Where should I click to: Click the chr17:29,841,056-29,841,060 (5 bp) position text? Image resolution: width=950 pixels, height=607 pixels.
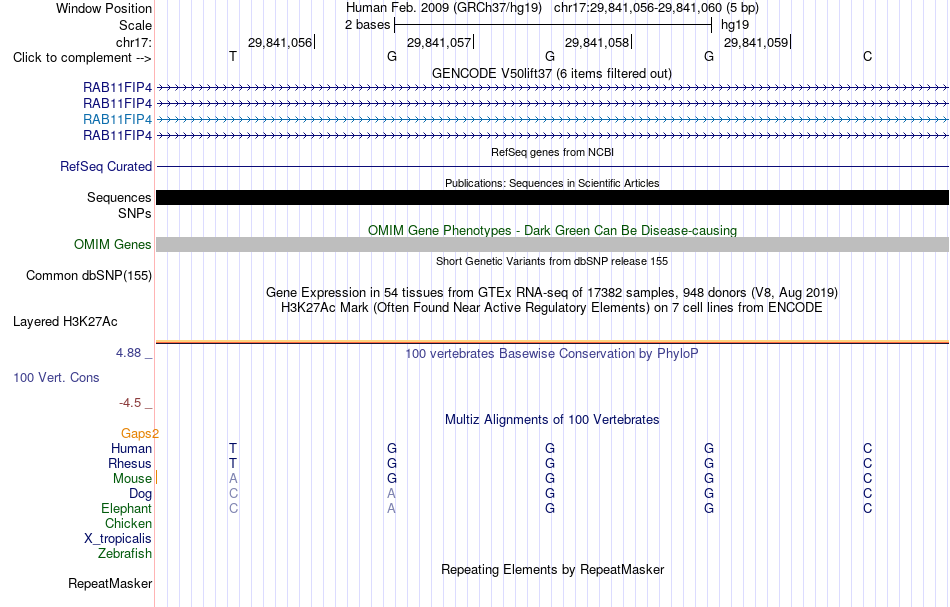click(656, 8)
